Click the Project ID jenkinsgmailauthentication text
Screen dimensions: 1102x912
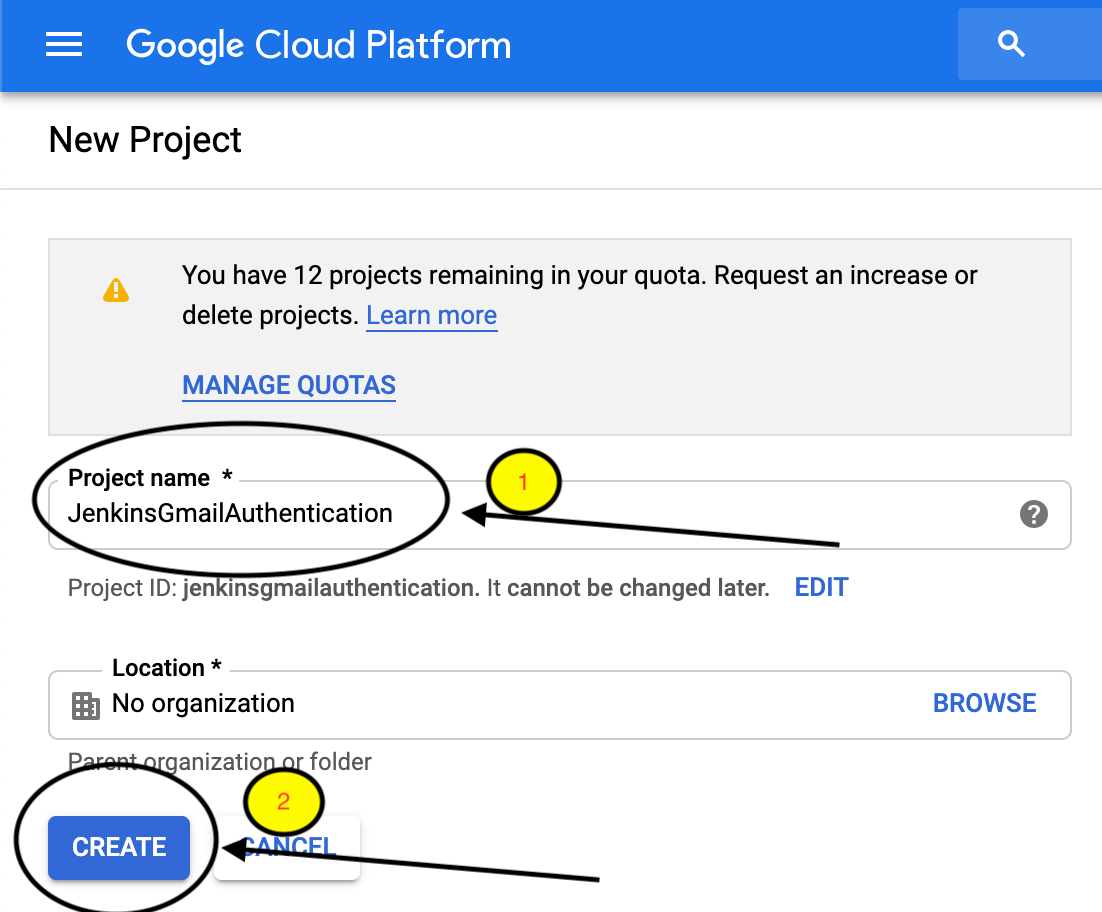coord(330,588)
